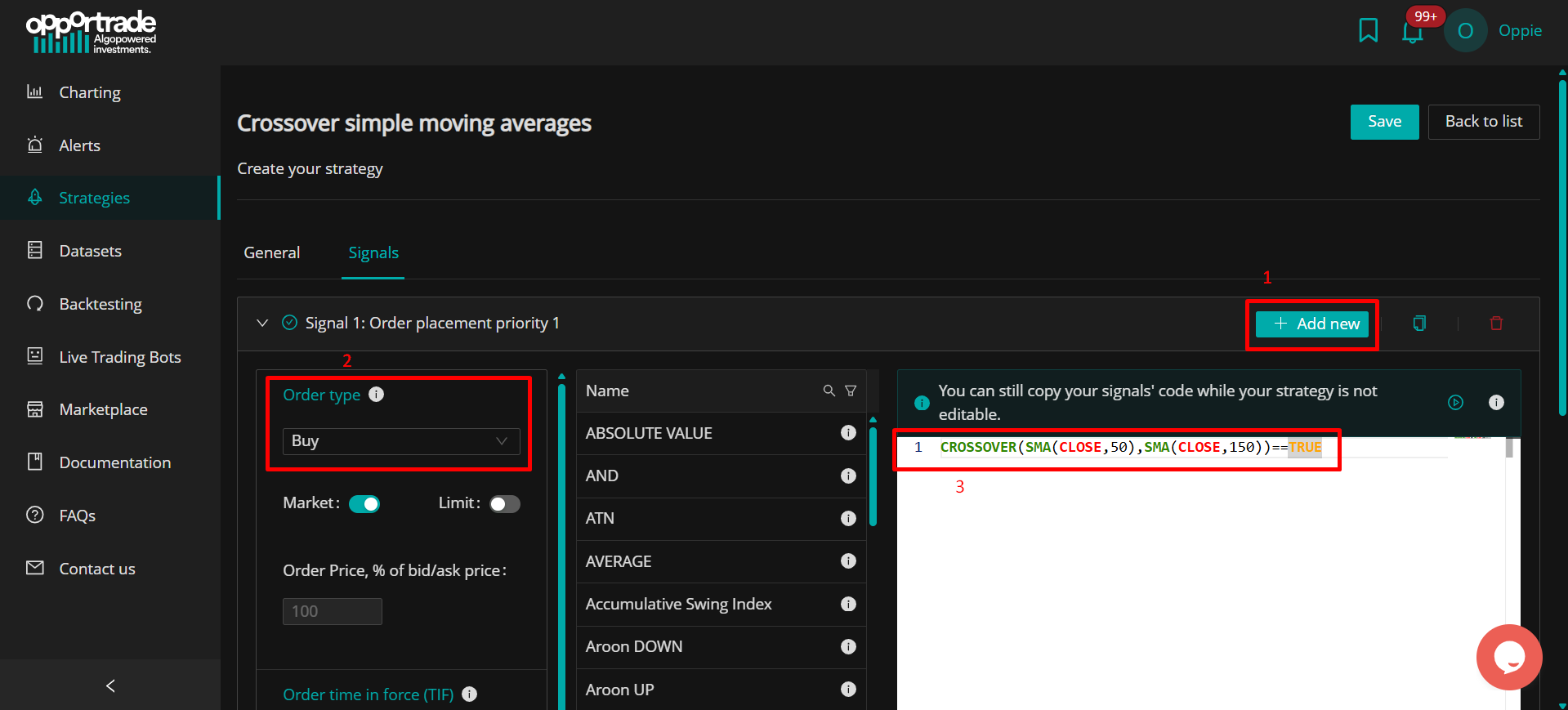The width and height of the screenshot is (1568, 710).
Task: Show info for AND function
Action: [x=848, y=476]
